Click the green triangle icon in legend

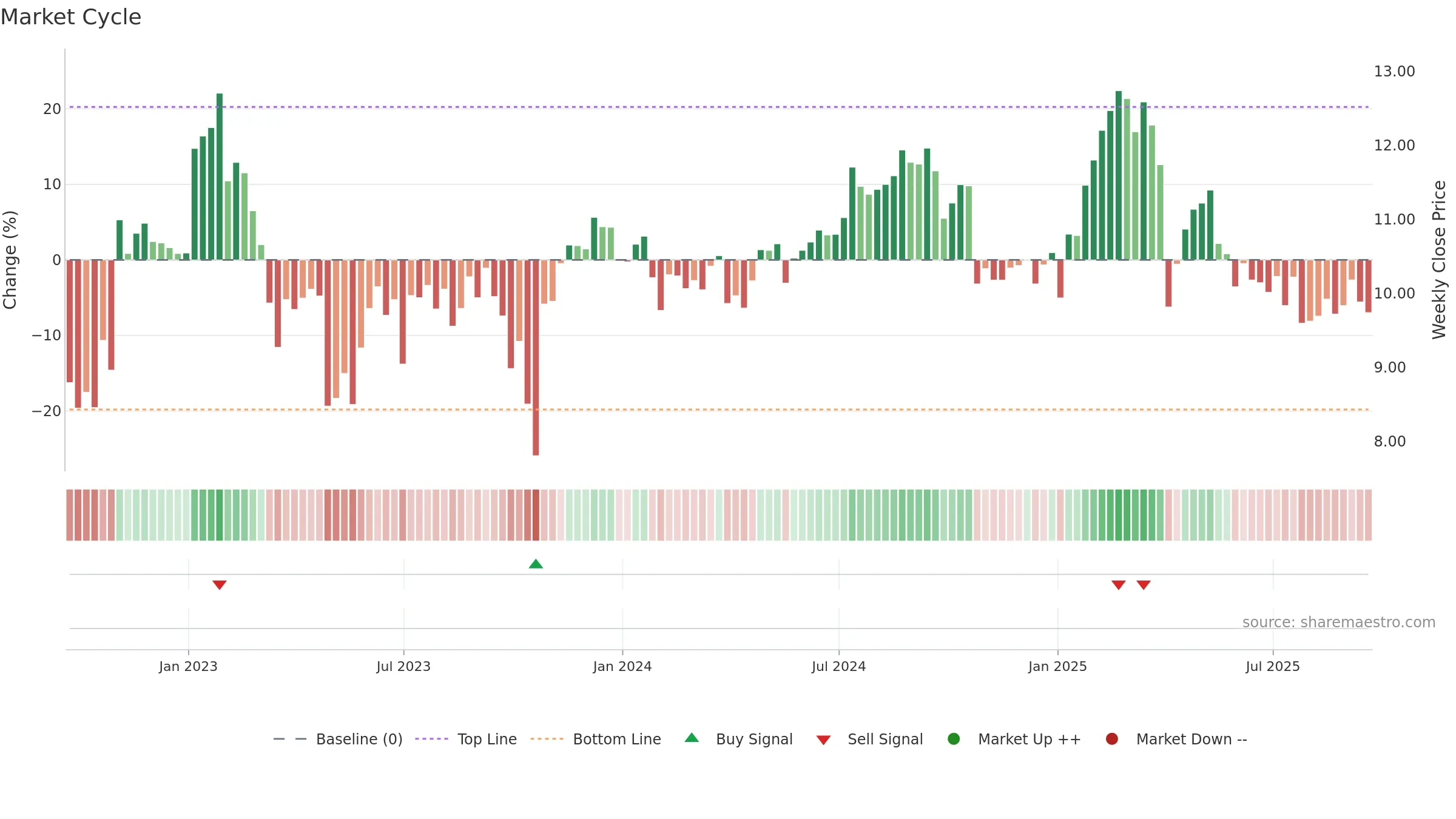(692, 738)
